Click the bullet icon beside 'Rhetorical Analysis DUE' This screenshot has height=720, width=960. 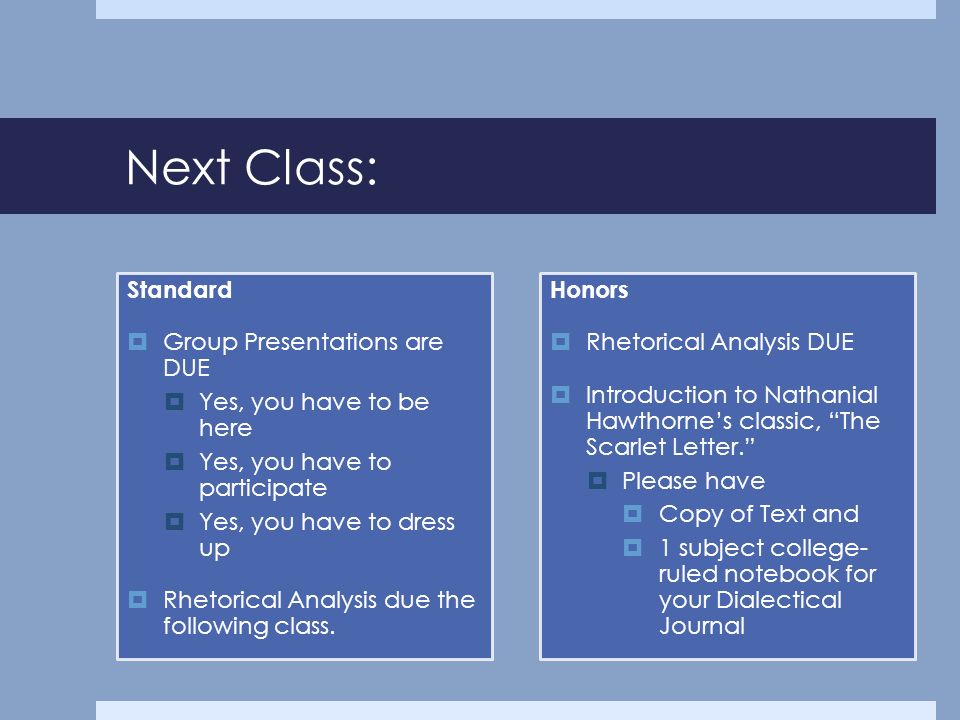[x=561, y=341]
